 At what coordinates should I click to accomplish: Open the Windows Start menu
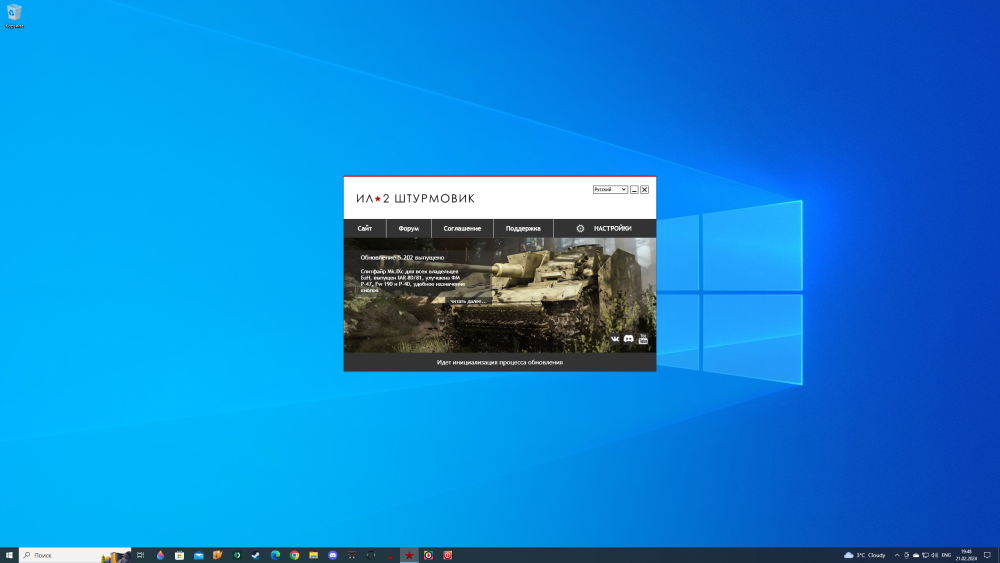coord(9,555)
